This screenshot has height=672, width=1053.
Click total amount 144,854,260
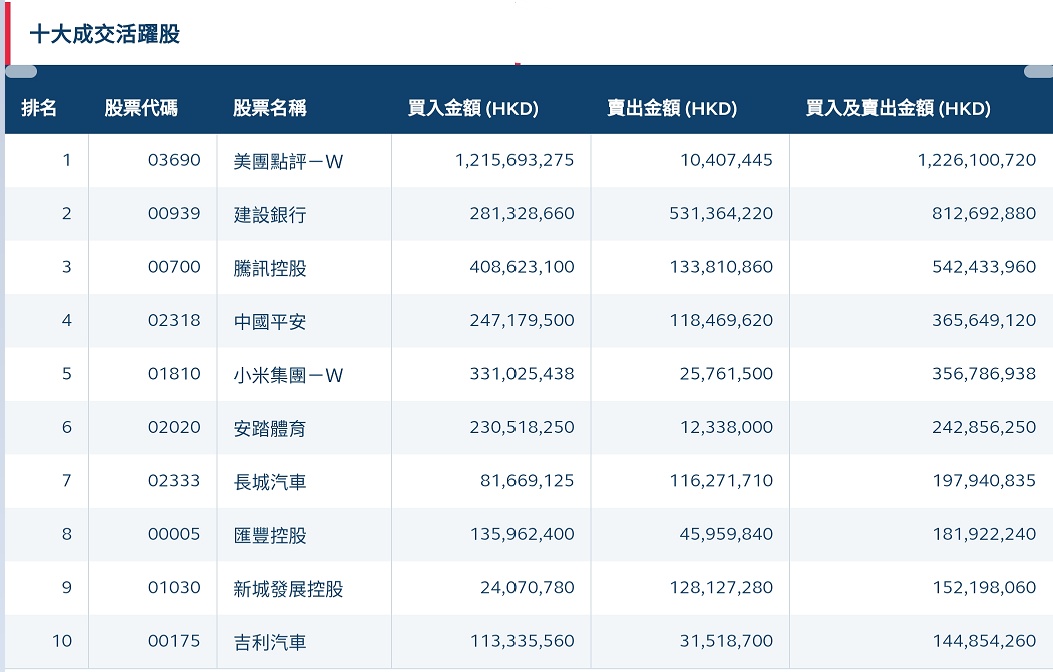point(984,641)
